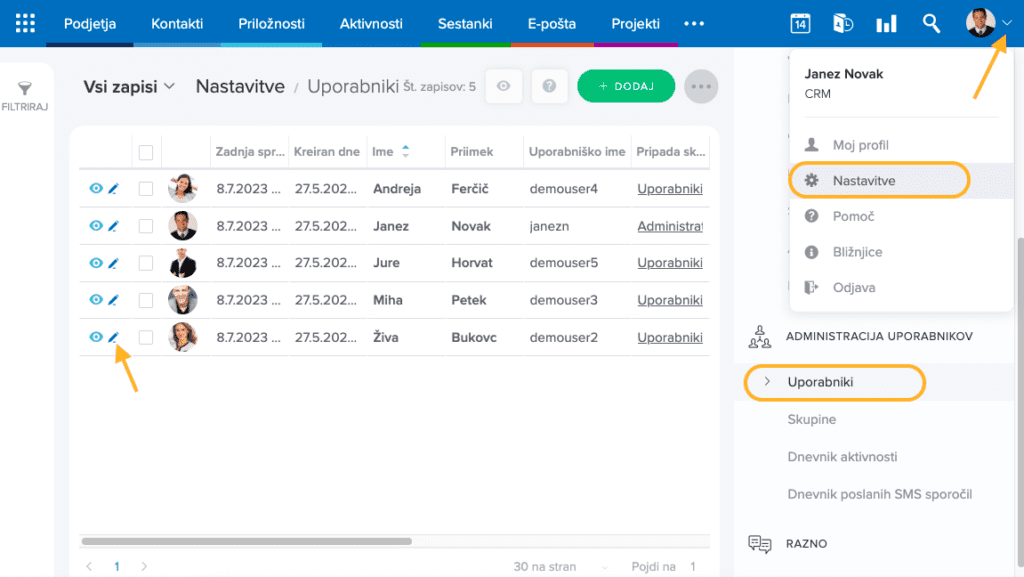This screenshot has width=1024, height=577.
Task: Open the calendar icon in top bar
Action: [x=800, y=24]
